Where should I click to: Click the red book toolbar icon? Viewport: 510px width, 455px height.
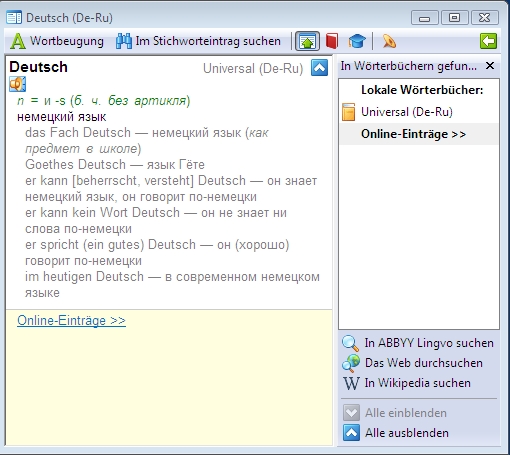click(332, 41)
